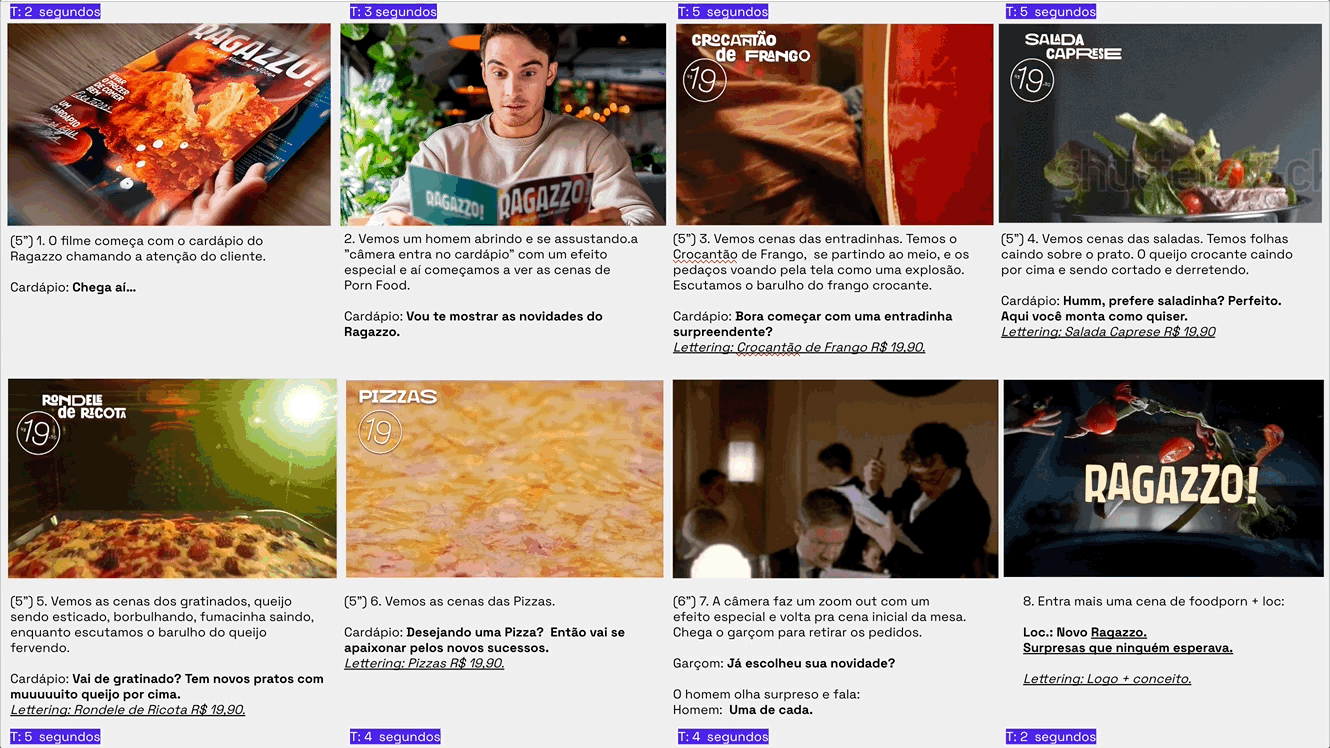Click the Ragazzo menu cover thumbnail

tap(169, 125)
